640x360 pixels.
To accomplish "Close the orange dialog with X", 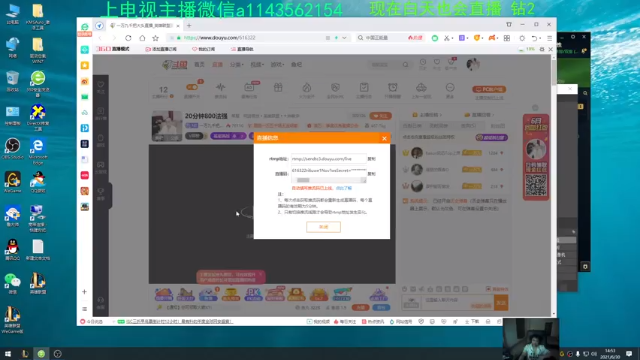I will coord(384,138).
